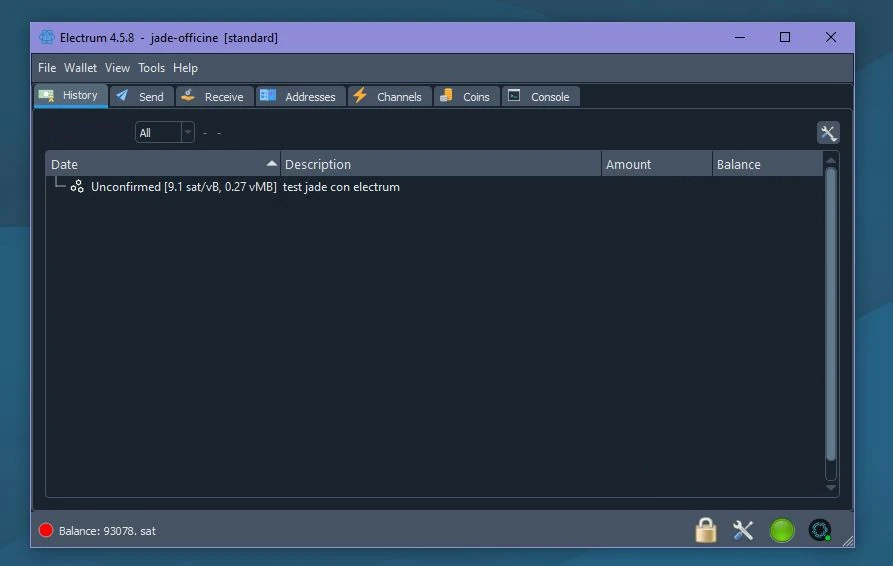The image size is (893, 566).
Task: Click the Electrum logo in title bar
Action: point(47,38)
